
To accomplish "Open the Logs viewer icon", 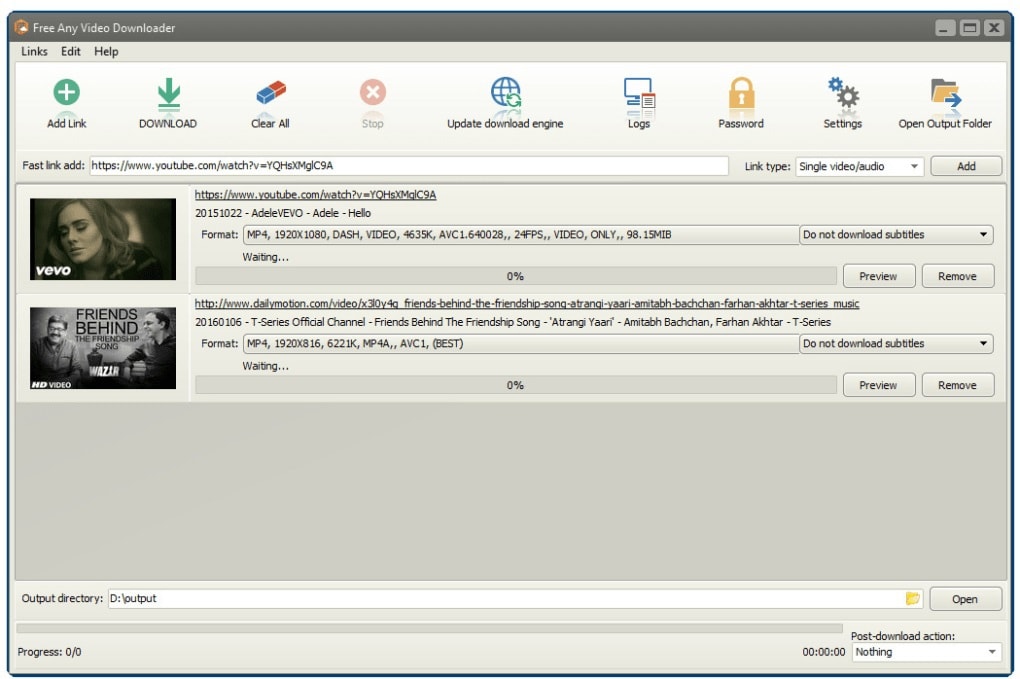I will pos(639,95).
